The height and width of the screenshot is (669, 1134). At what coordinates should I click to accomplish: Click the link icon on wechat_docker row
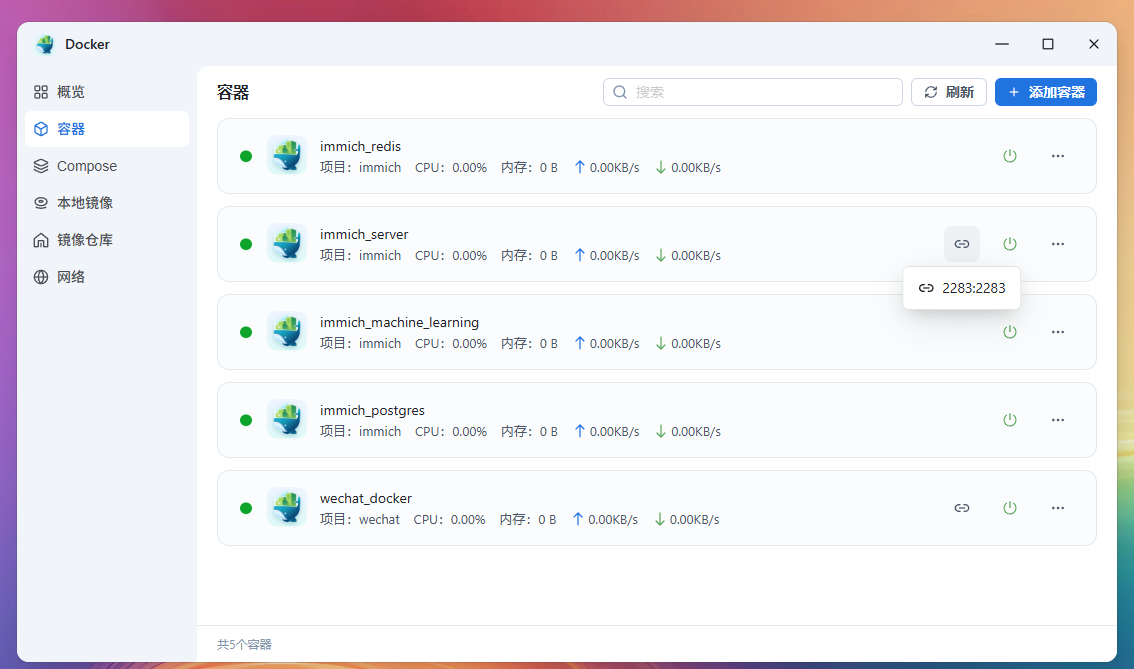961,508
